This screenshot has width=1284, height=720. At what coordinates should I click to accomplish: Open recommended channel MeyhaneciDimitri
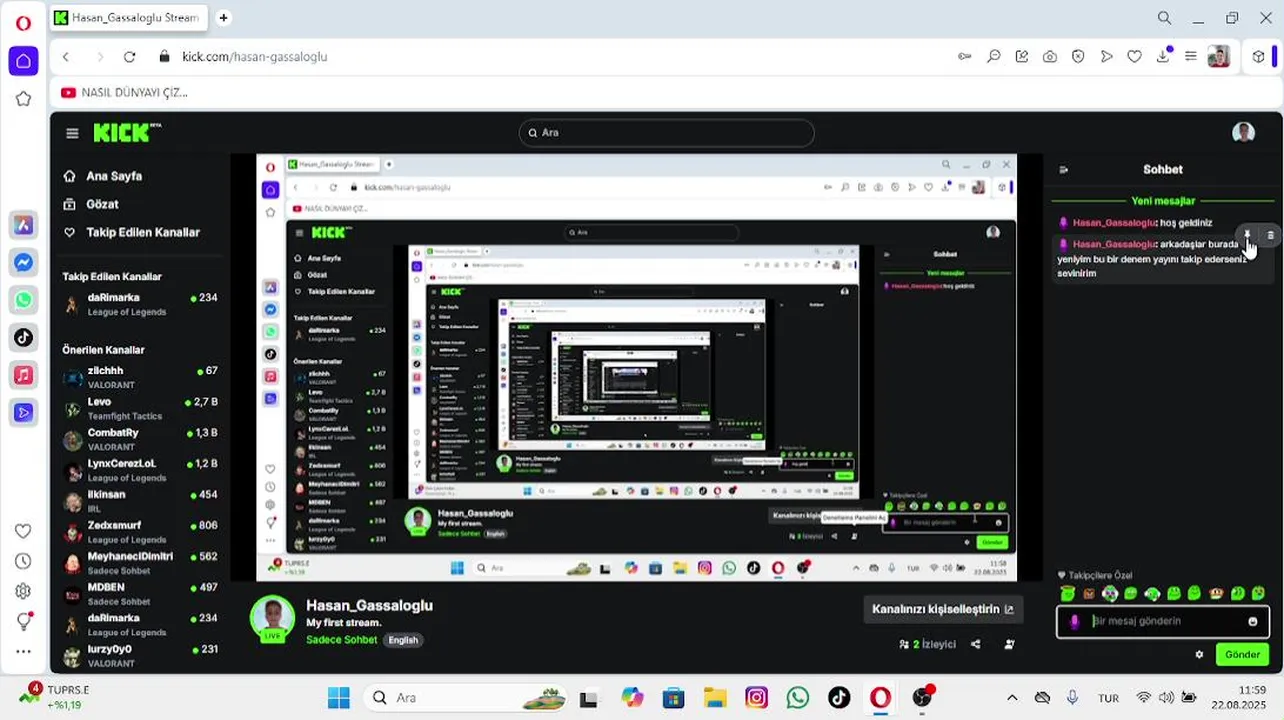coord(140,563)
